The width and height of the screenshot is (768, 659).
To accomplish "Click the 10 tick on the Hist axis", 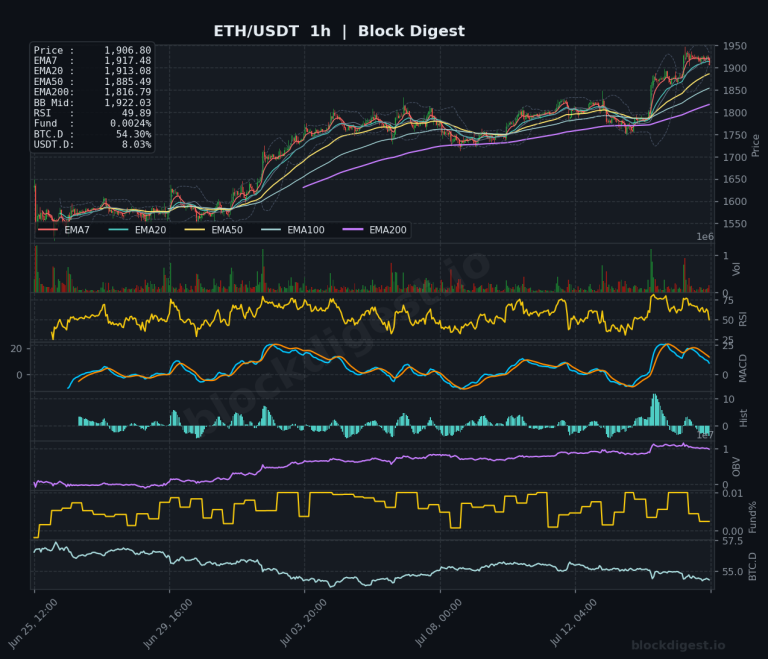I will click(728, 399).
